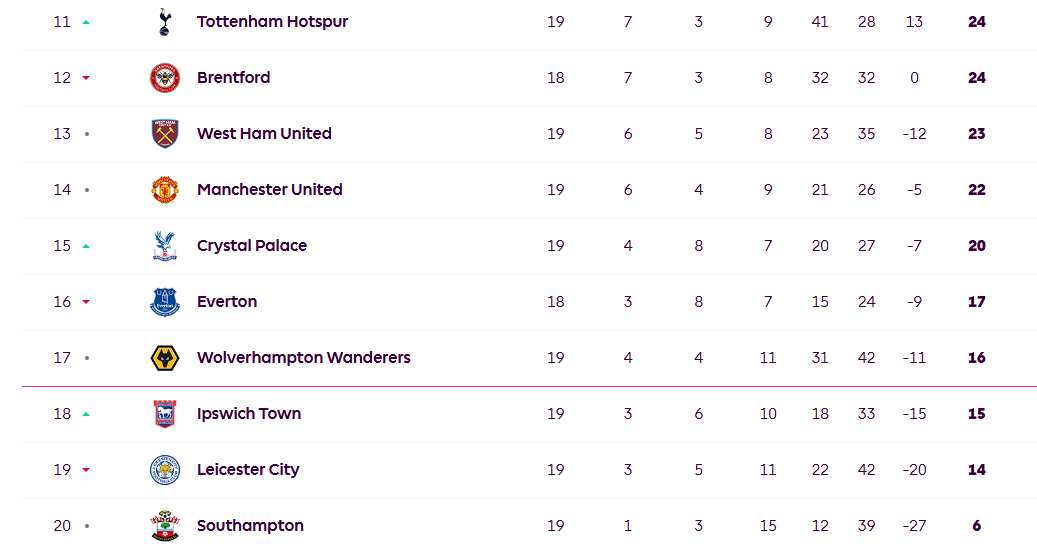Screen dimensions: 1037x550
Task: Click Tottenham's green position-up arrow
Action: coord(86,22)
